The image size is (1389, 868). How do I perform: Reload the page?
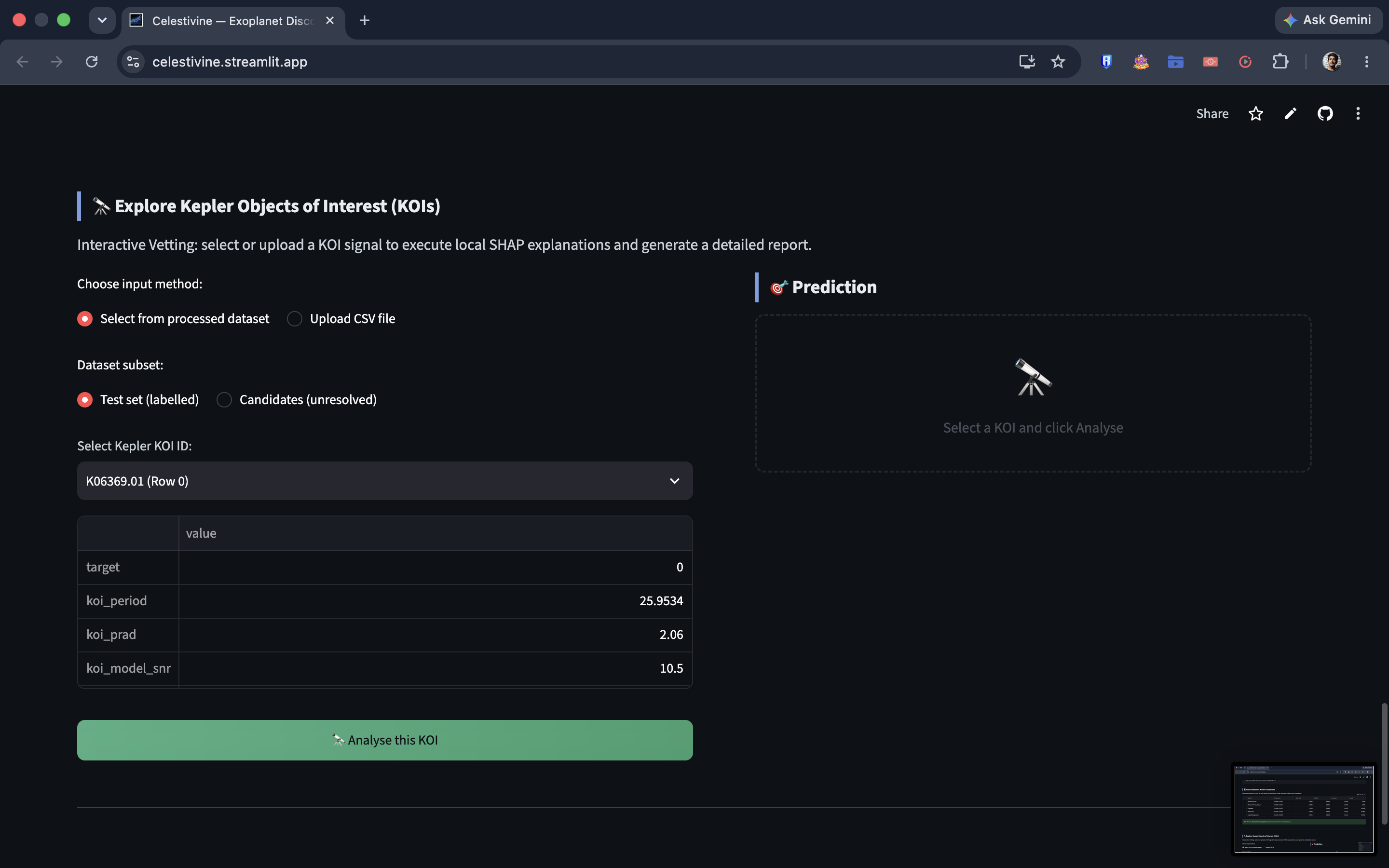(91, 61)
